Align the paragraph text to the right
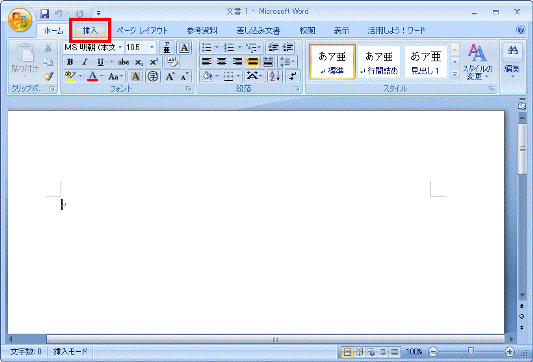Viewport: 533px width, 362px height. pos(237,62)
